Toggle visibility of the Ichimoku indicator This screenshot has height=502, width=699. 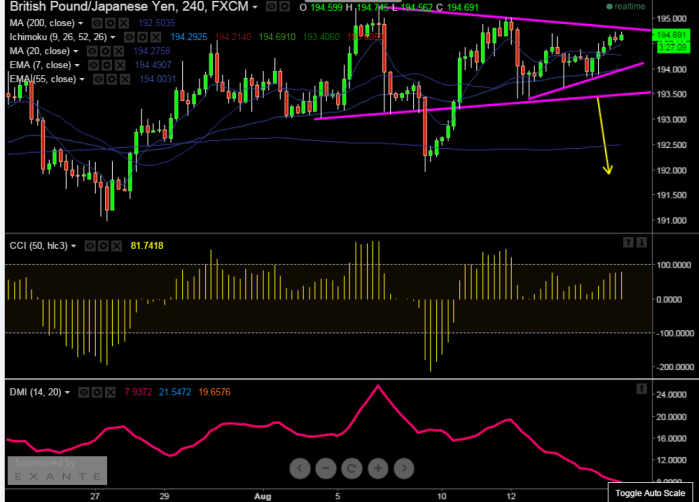129,37
